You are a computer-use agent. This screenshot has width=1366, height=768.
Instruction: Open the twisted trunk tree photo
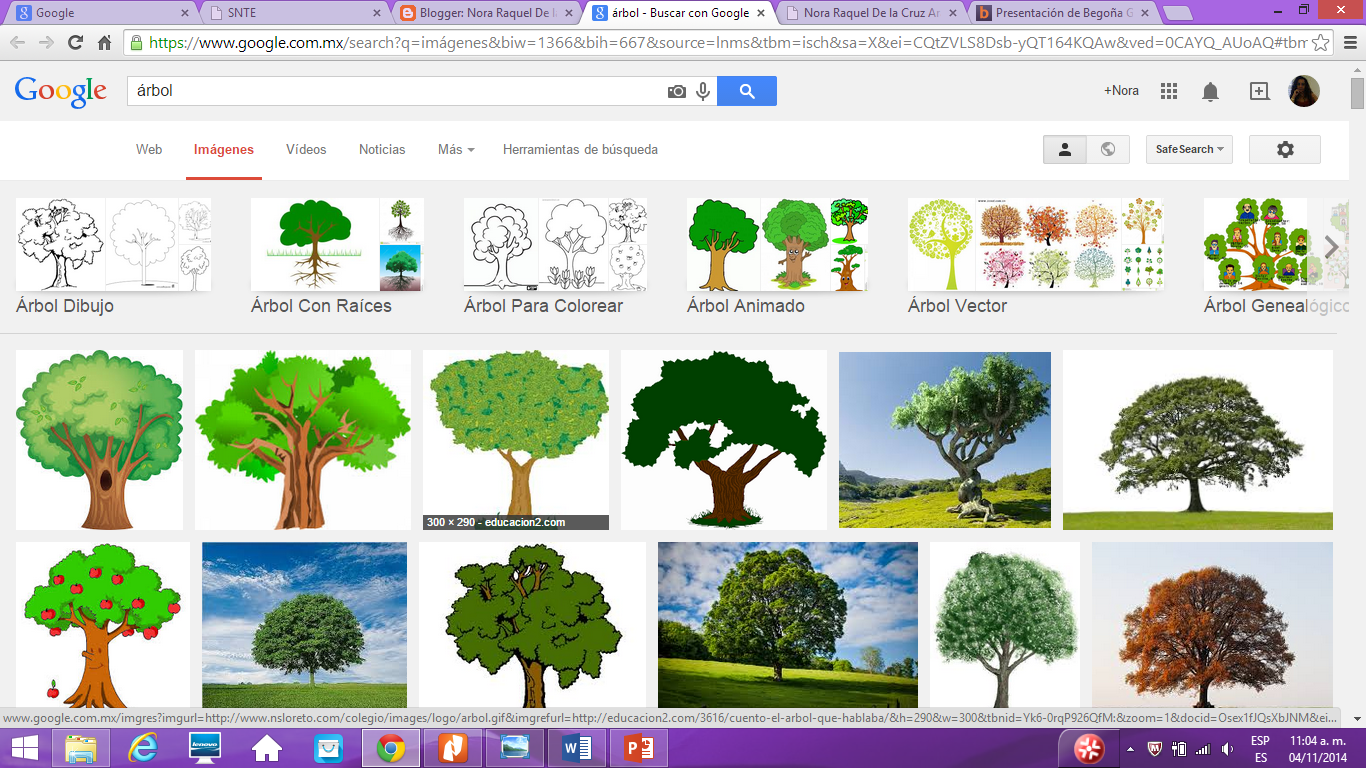[x=945, y=440]
